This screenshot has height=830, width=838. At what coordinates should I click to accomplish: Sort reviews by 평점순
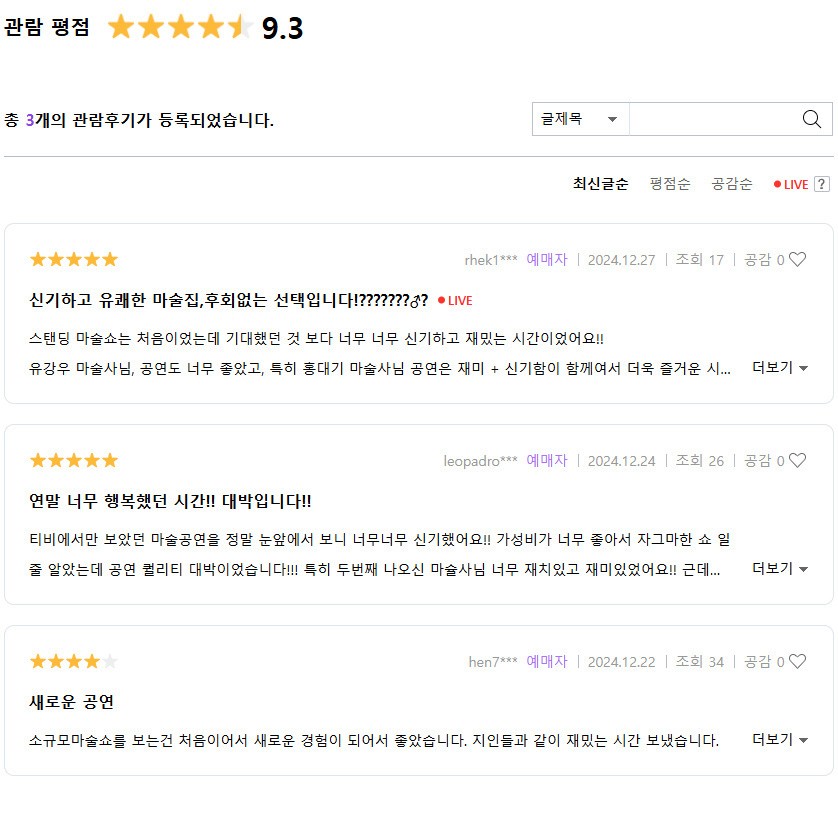point(670,184)
